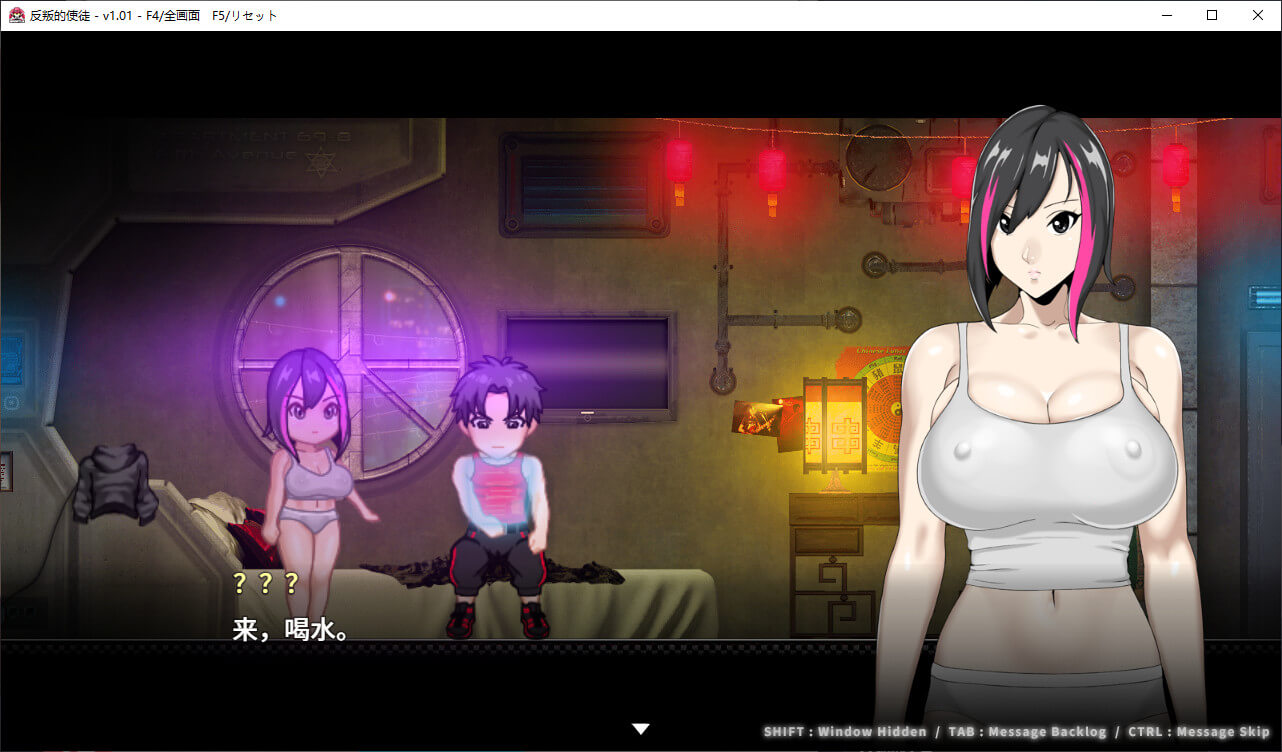Click the black hoodie on the bed

click(x=114, y=483)
